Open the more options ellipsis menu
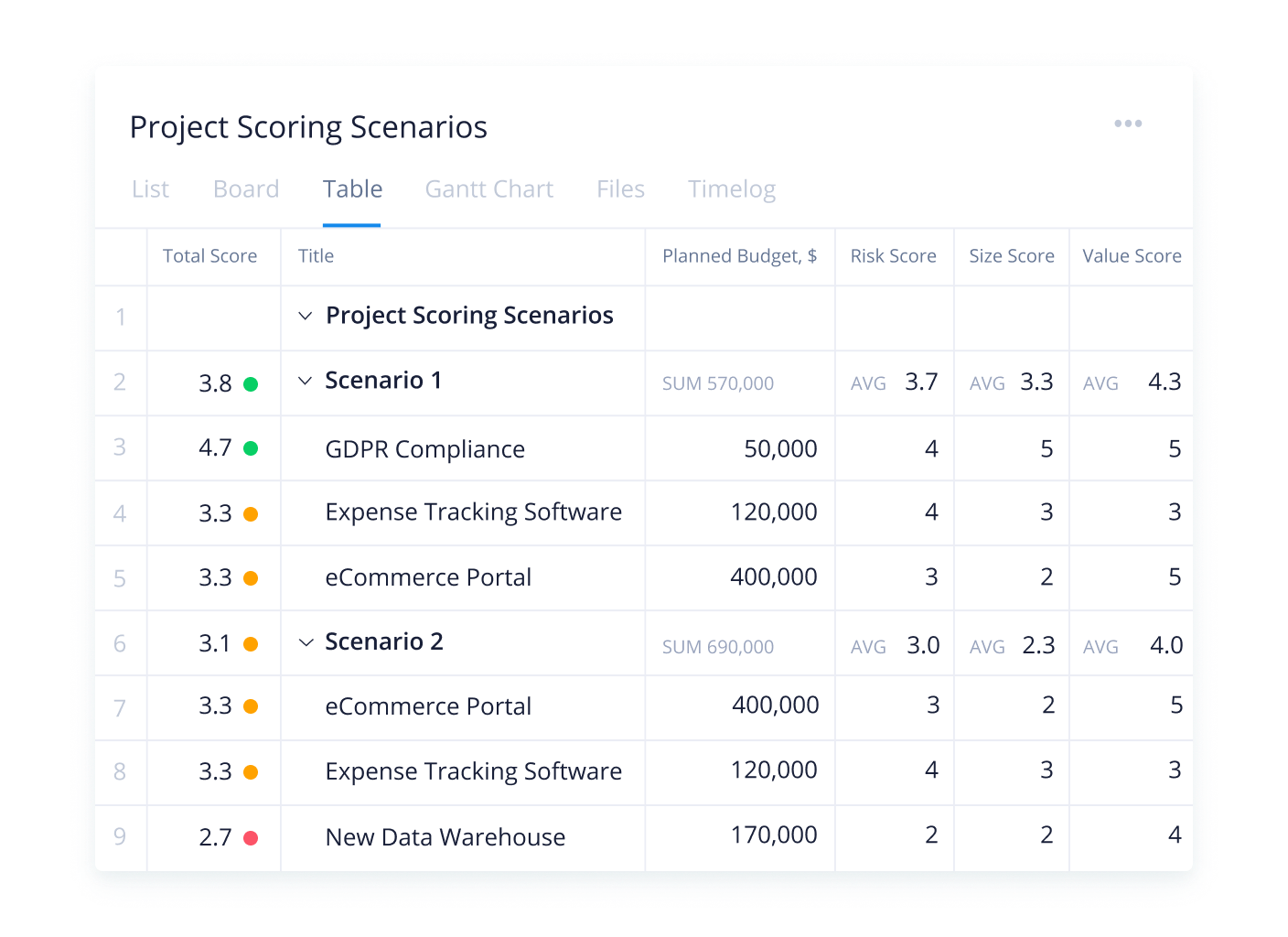The width and height of the screenshot is (1288, 937). (x=1128, y=123)
